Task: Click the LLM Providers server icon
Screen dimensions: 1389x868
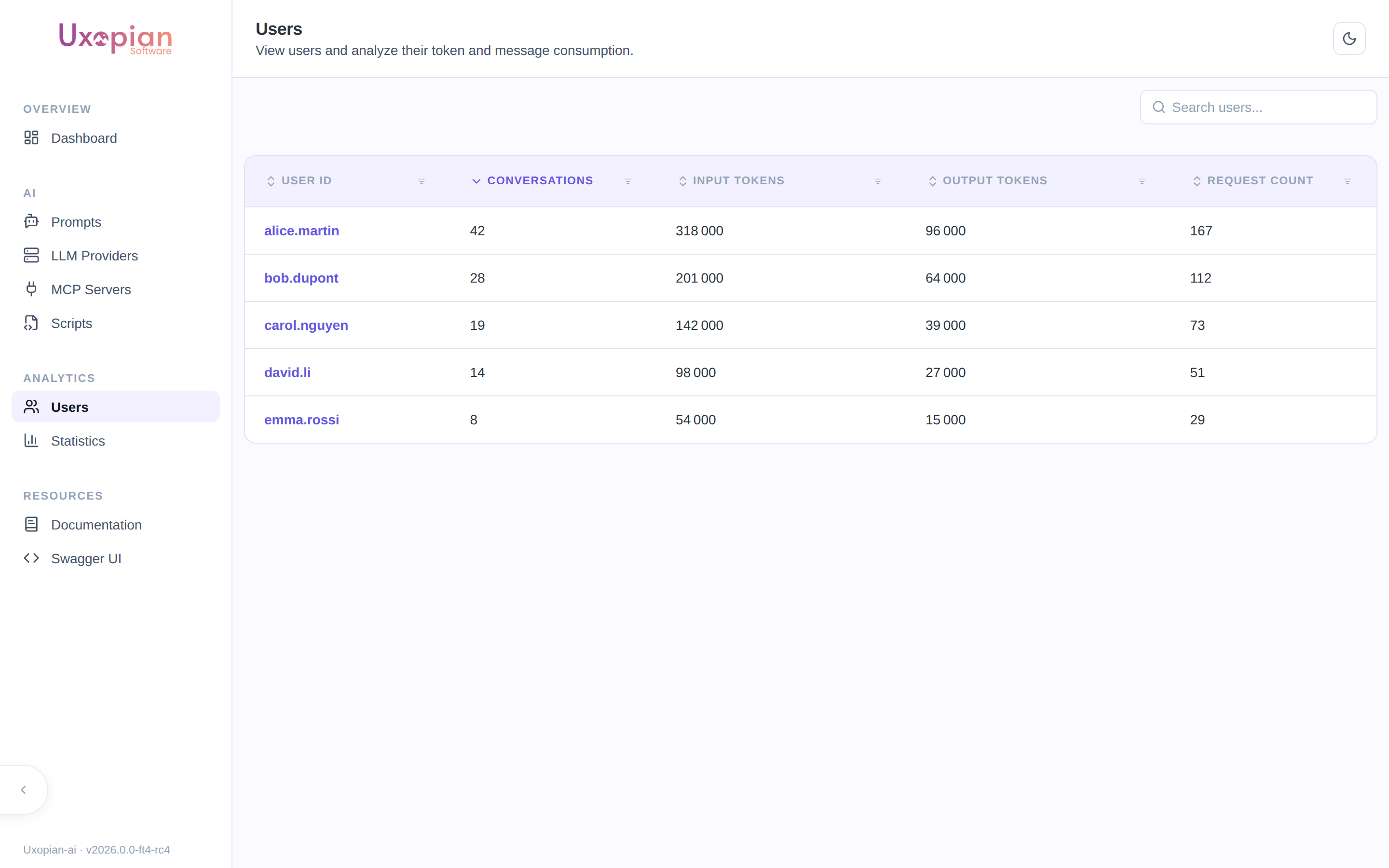Action: click(x=31, y=256)
